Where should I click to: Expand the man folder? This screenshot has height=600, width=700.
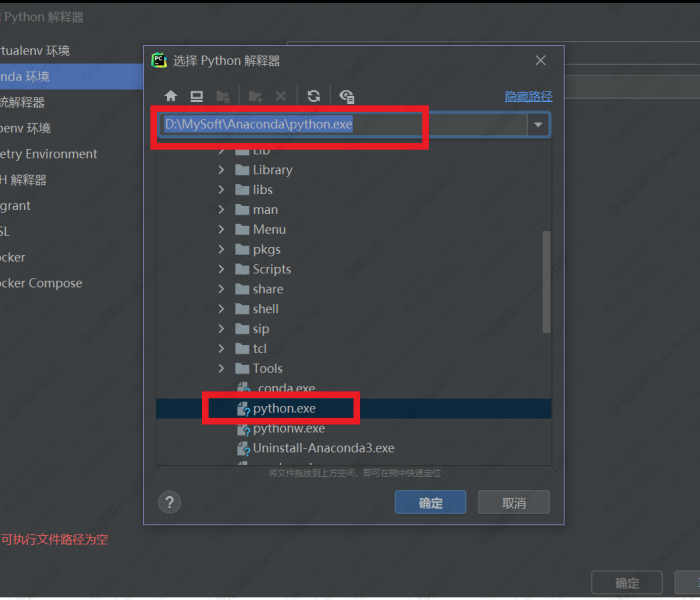coord(221,209)
